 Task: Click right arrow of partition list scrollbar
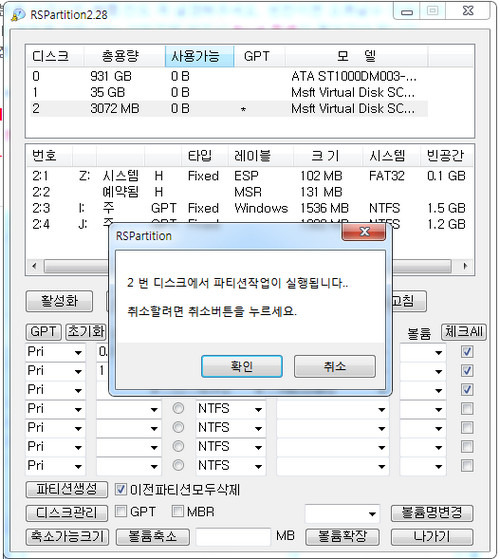(x=465, y=266)
